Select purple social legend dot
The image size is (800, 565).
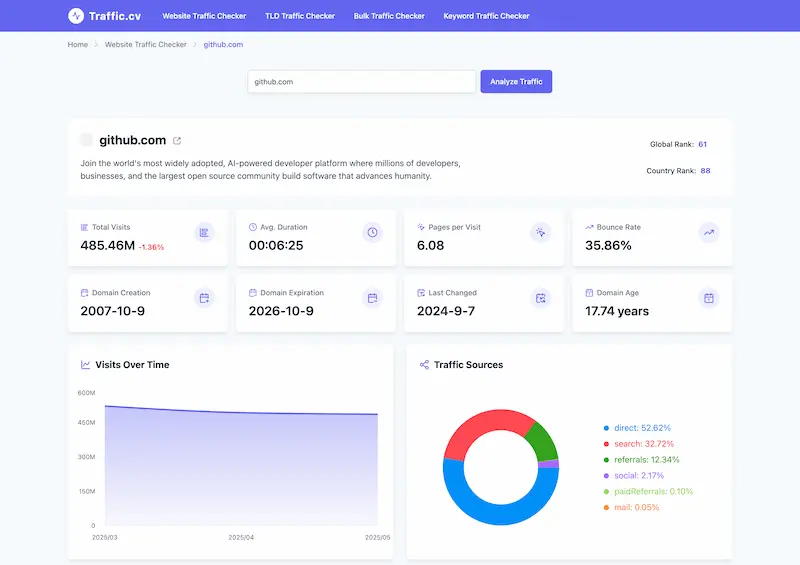tap(606, 476)
